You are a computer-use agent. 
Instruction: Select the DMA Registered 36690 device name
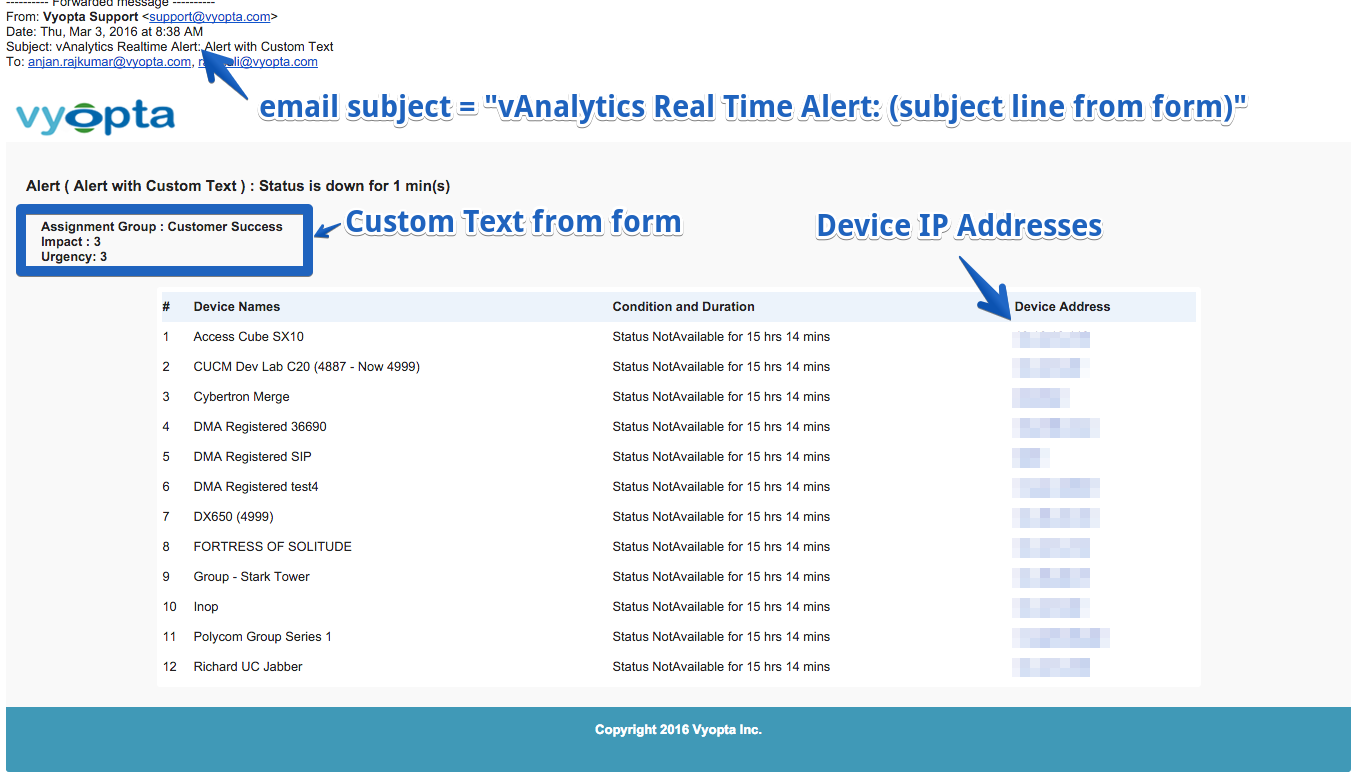260,427
